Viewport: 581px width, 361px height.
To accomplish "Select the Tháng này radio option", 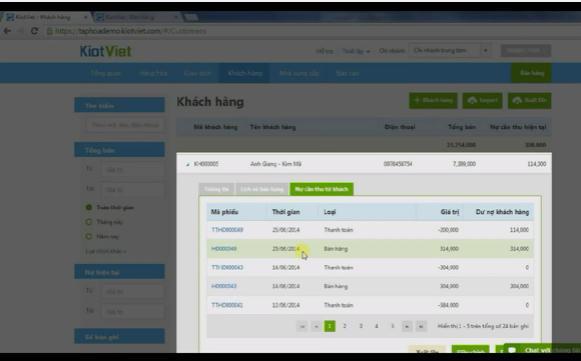I will (x=89, y=222).
